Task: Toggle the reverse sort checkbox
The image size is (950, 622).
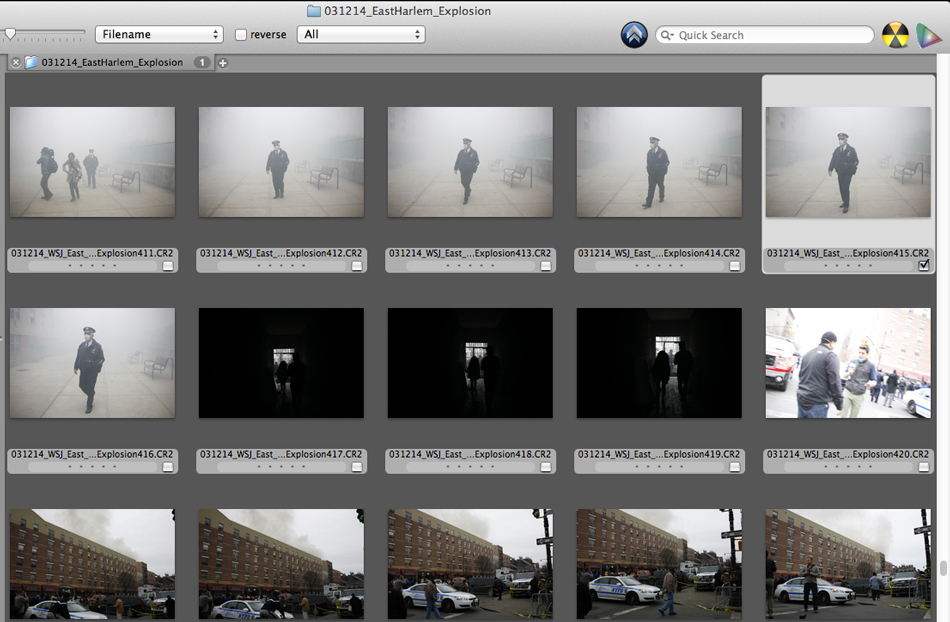Action: click(241, 35)
